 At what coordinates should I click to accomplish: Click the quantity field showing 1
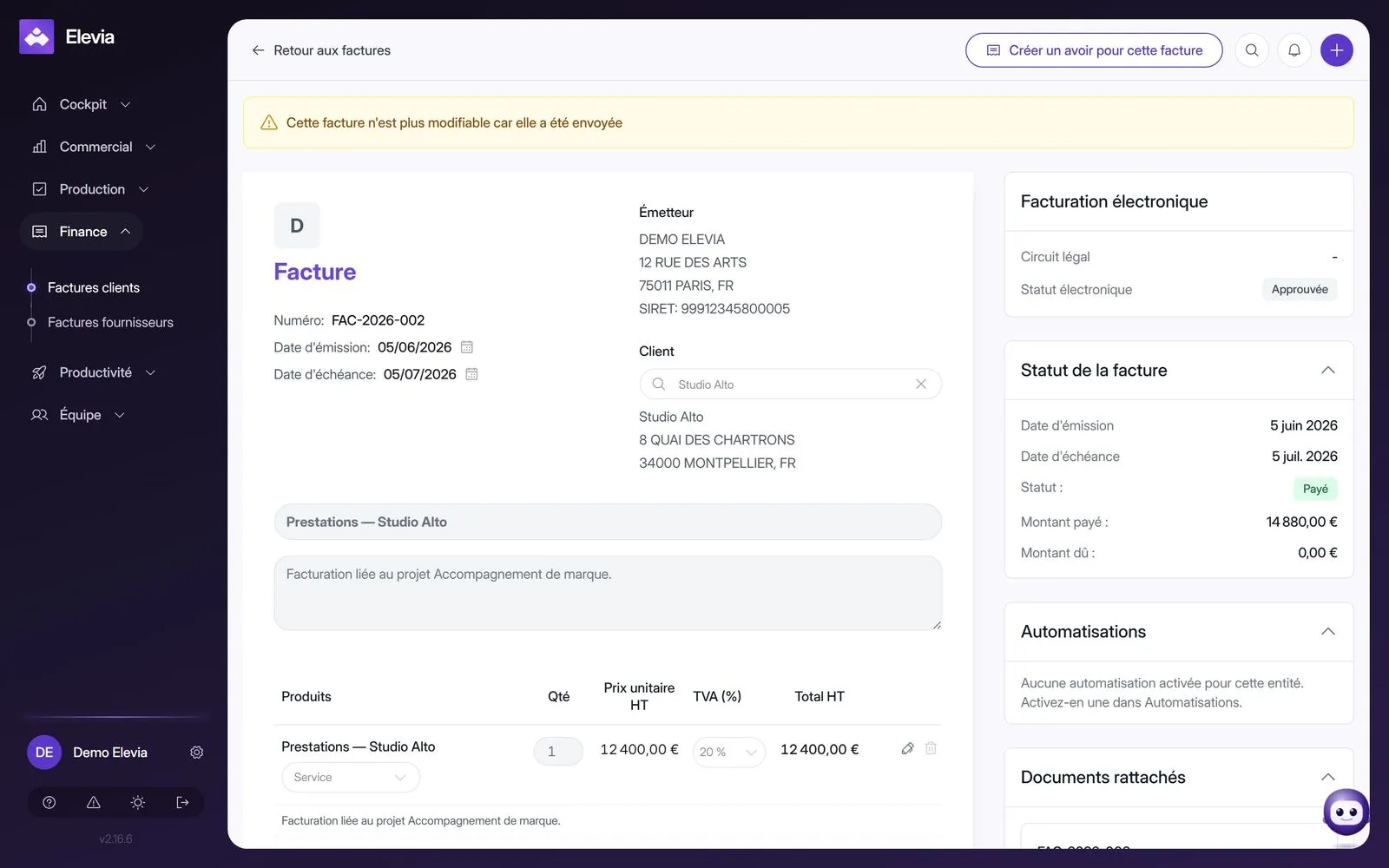[558, 752]
